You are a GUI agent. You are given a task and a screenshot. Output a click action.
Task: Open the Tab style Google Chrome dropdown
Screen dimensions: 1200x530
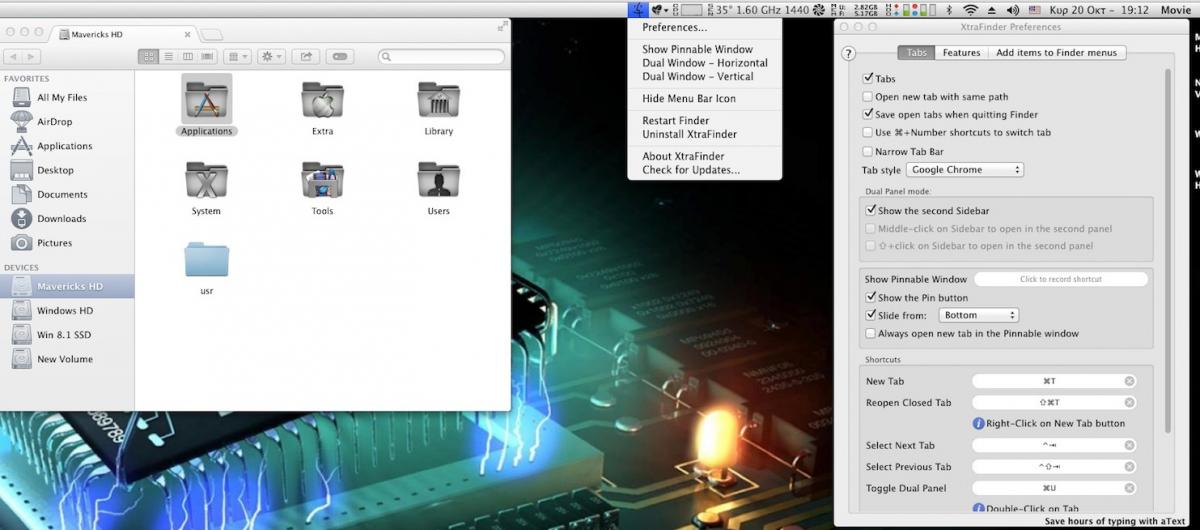[964, 170]
